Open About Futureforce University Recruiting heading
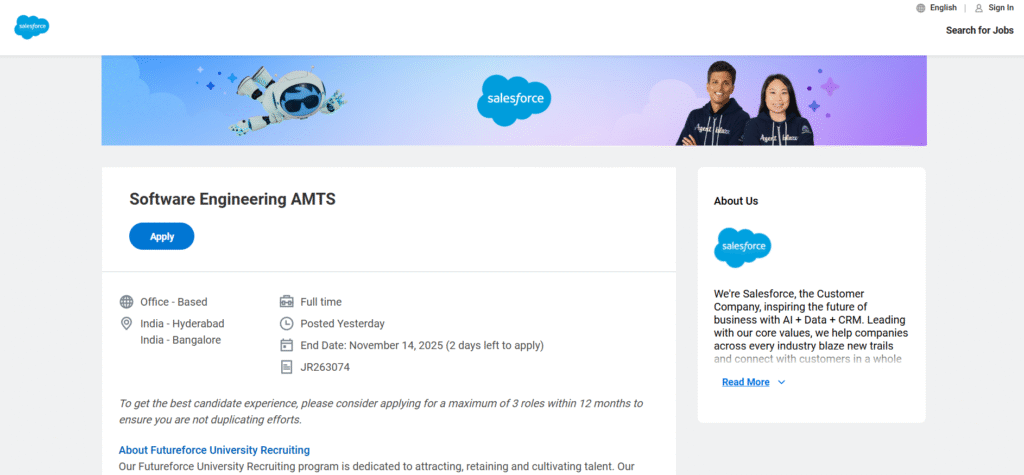 (x=214, y=450)
